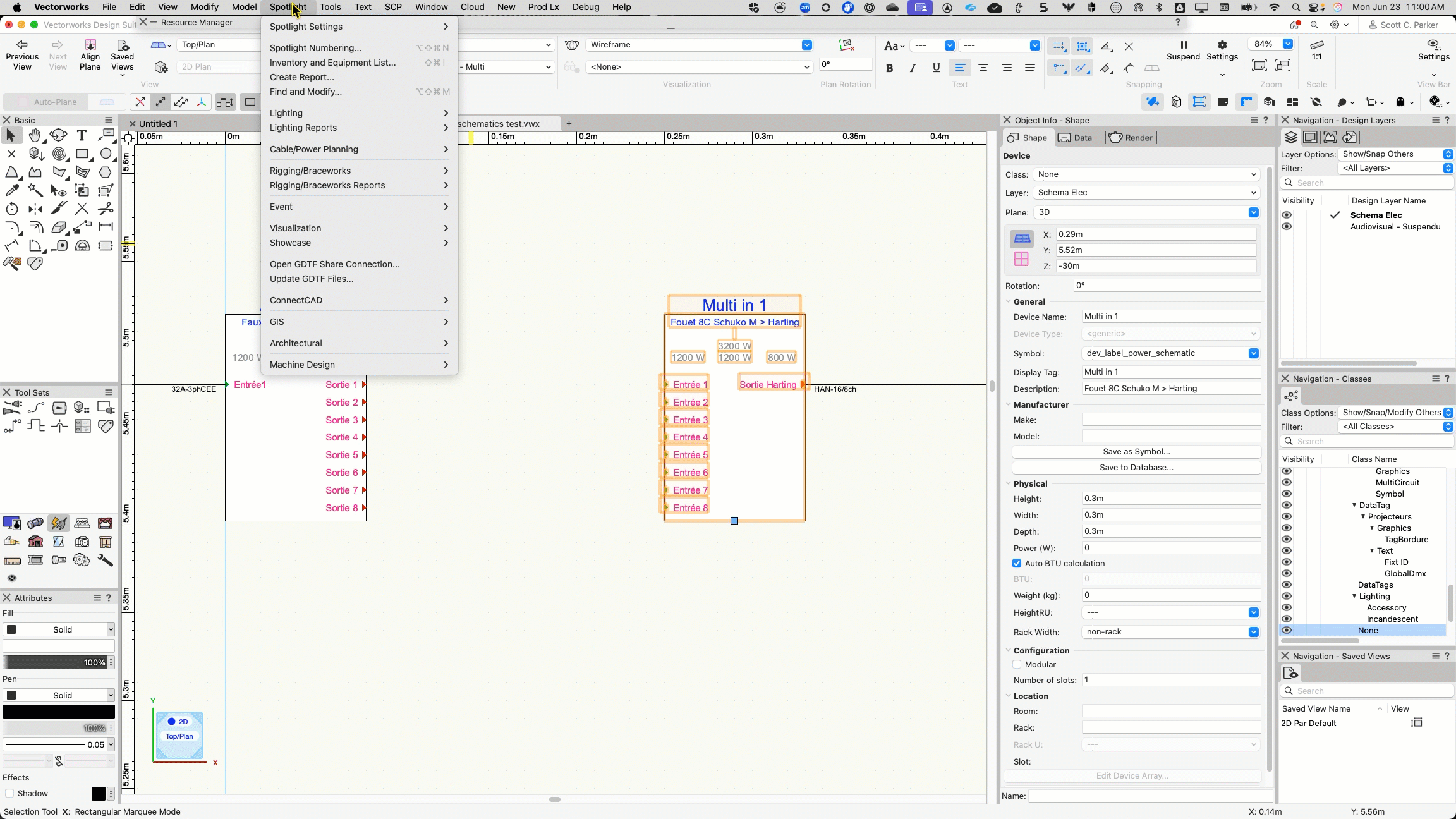Image resolution: width=1456 pixels, height=819 pixels.
Task: Toggle visibility of Schema Elec layer
Action: 1287,215
